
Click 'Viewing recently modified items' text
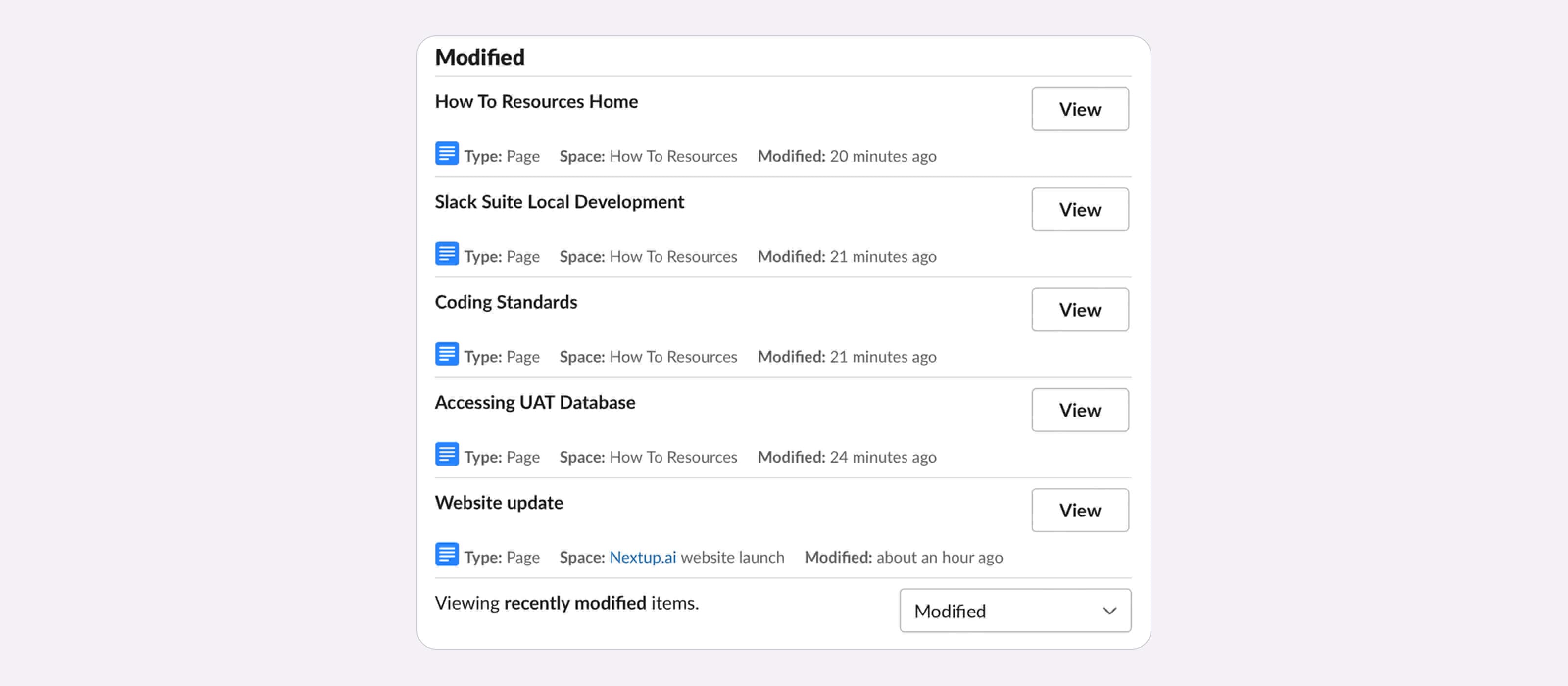(x=567, y=603)
